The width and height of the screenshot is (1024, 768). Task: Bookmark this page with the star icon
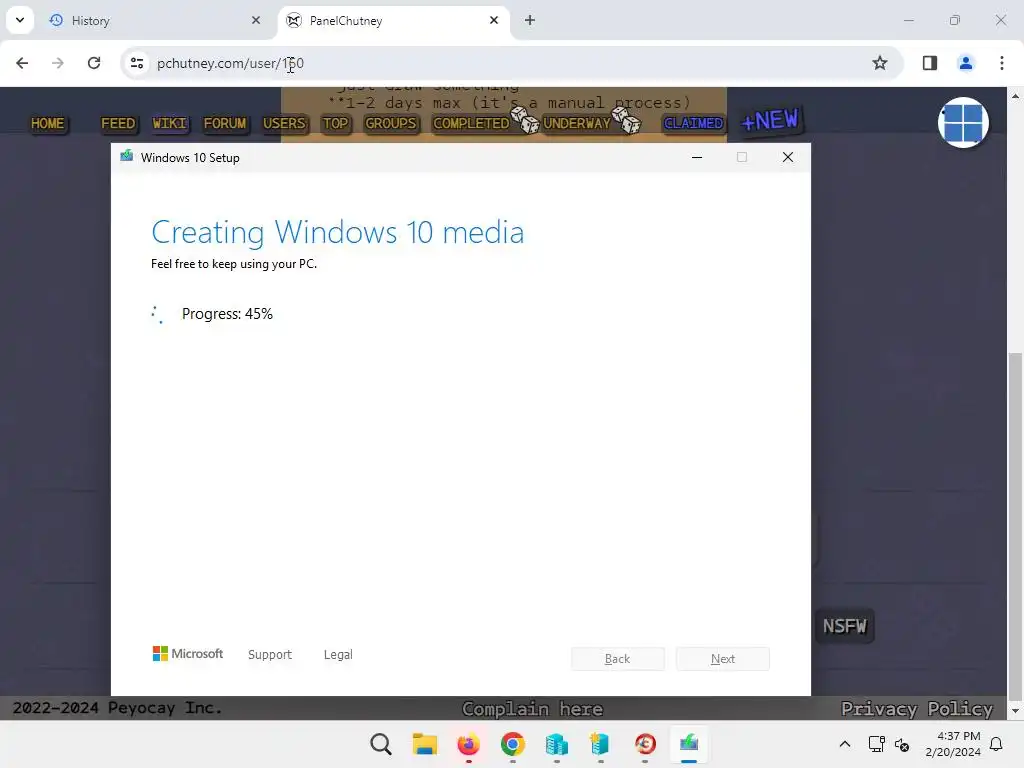[x=880, y=63]
